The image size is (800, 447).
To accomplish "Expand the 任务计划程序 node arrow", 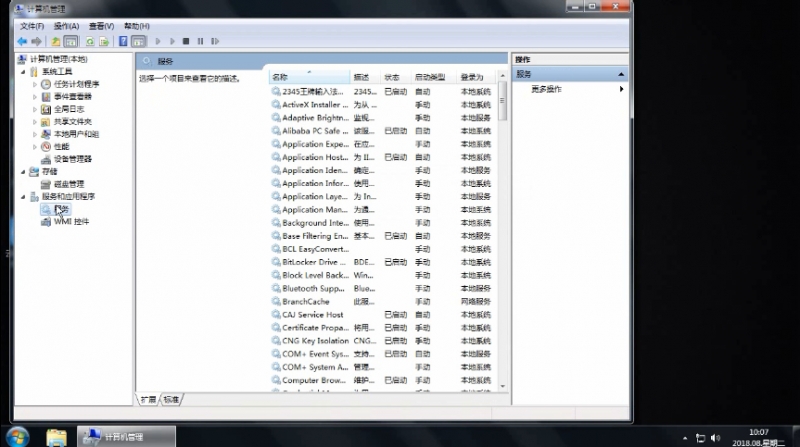I will coord(35,84).
